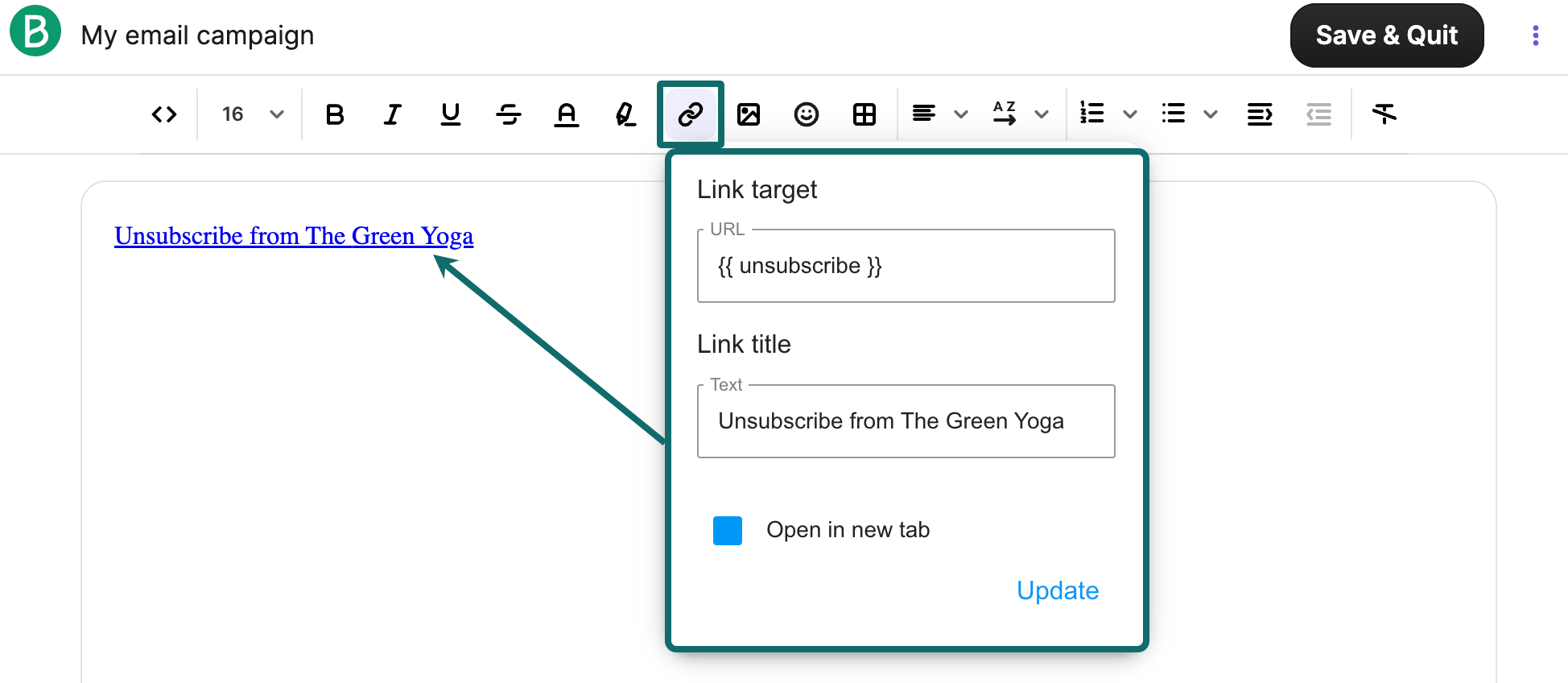Toggle Open in new tab checkbox
Image resolution: width=1568 pixels, height=683 pixels.
coord(728,531)
